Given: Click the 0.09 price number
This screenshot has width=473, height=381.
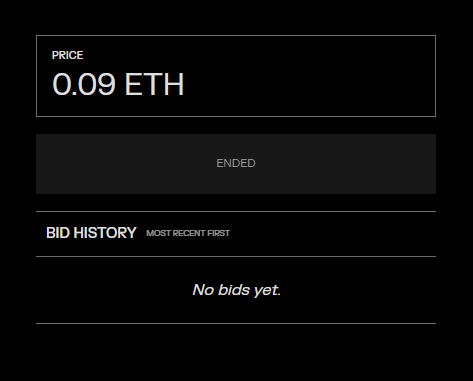Looking at the screenshot, I should tap(84, 84).
